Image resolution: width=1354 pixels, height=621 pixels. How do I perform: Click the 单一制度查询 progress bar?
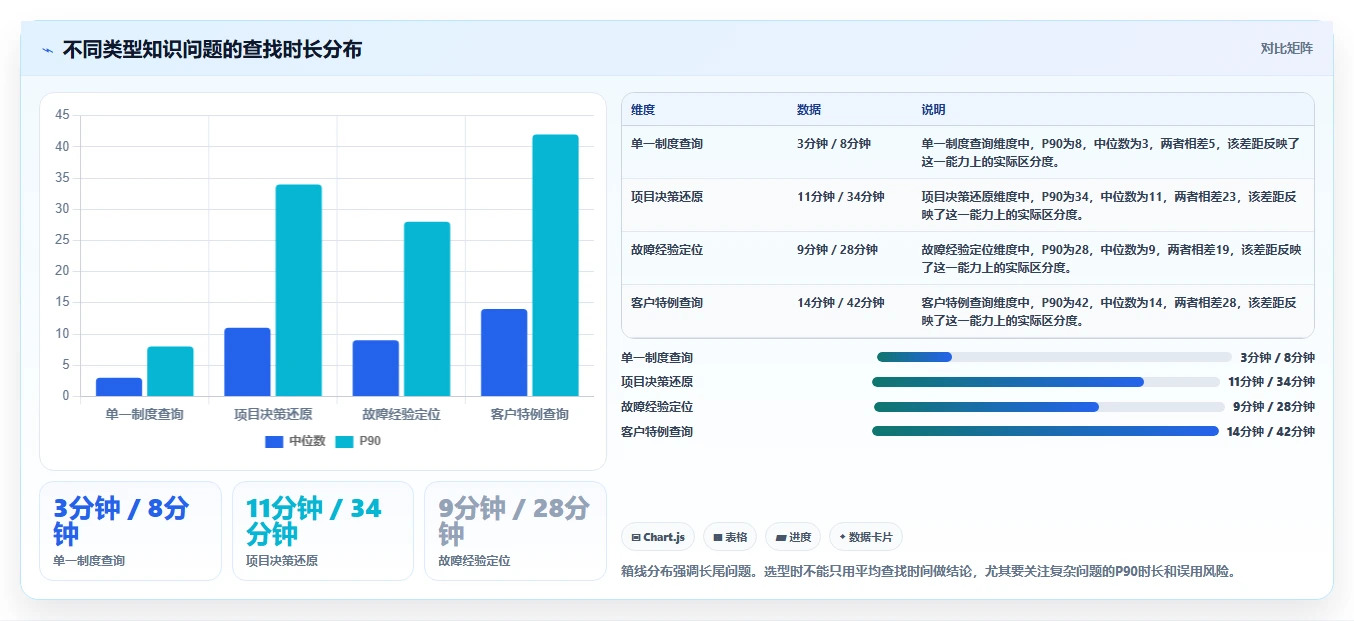click(1054, 357)
